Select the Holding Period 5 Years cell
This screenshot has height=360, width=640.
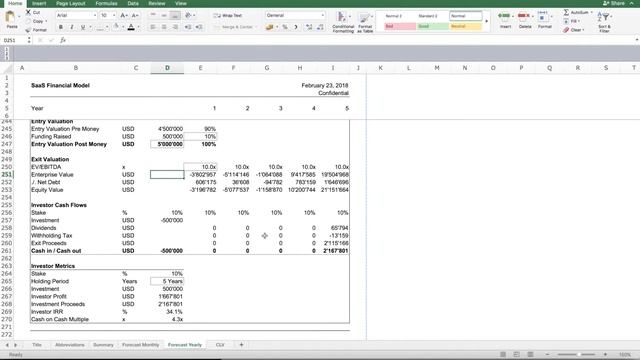pyautogui.click(x=167, y=281)
